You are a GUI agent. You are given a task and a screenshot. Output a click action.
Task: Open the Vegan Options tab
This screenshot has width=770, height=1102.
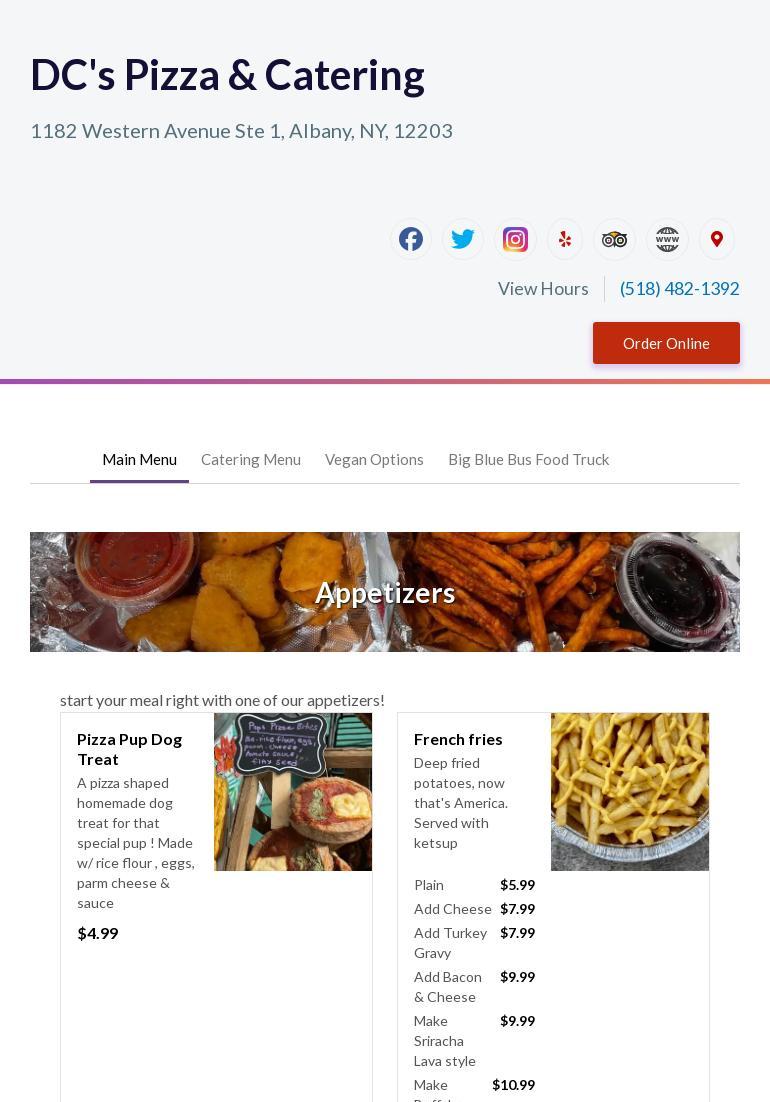coord(374,460)
